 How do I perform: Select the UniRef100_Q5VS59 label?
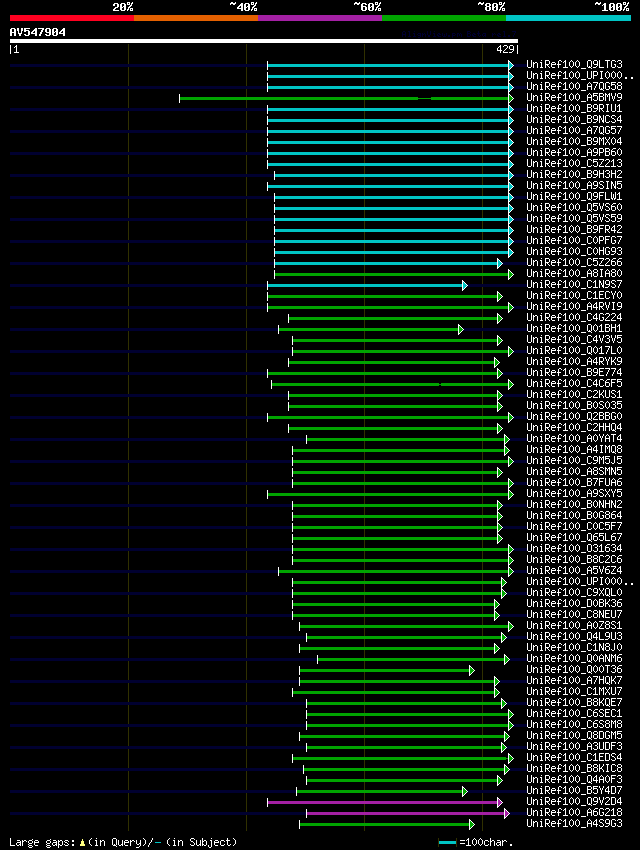574,218
